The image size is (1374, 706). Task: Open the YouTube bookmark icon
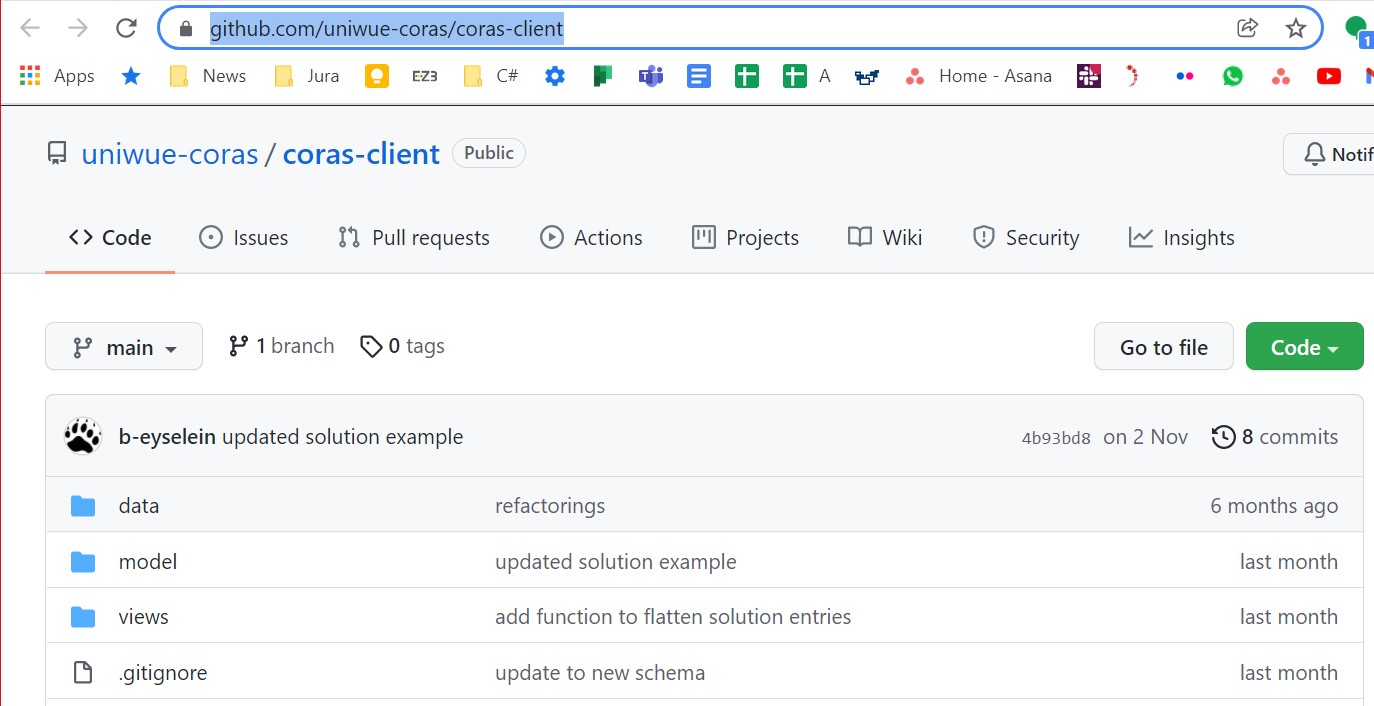[x=1328, y=76]
